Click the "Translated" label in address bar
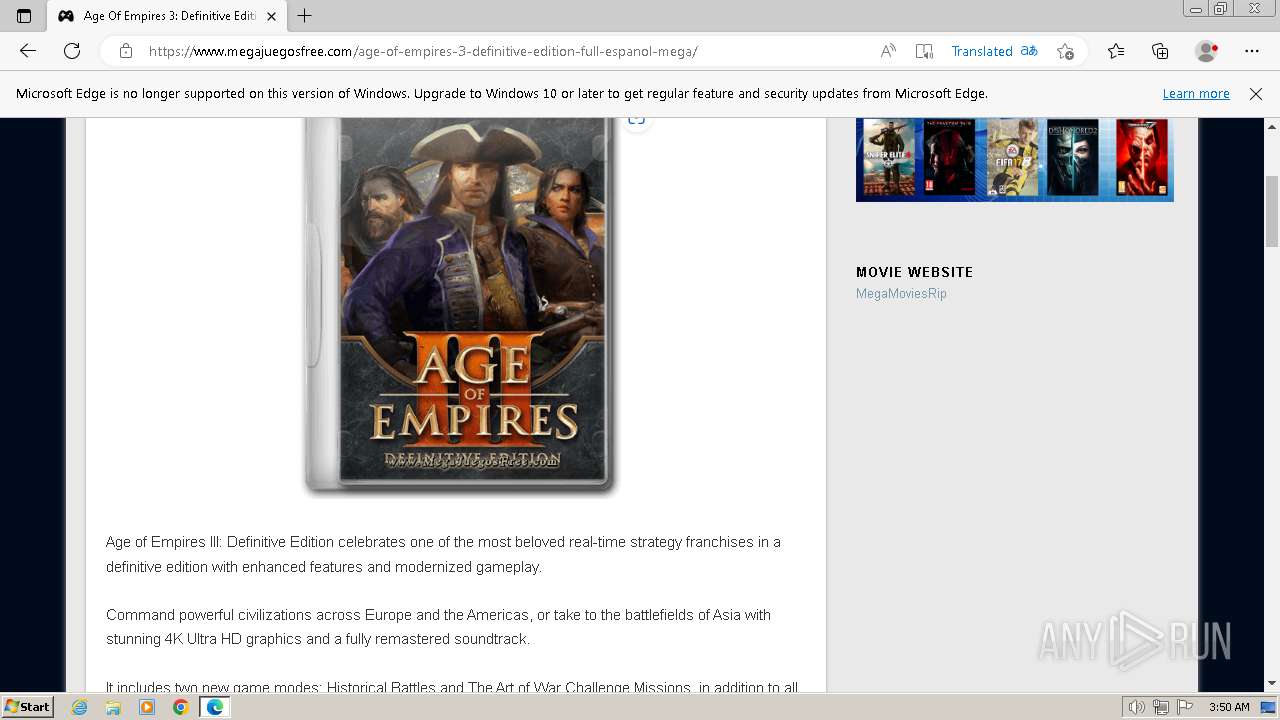This screenshot has width=1280, height=720. point(982,51)
